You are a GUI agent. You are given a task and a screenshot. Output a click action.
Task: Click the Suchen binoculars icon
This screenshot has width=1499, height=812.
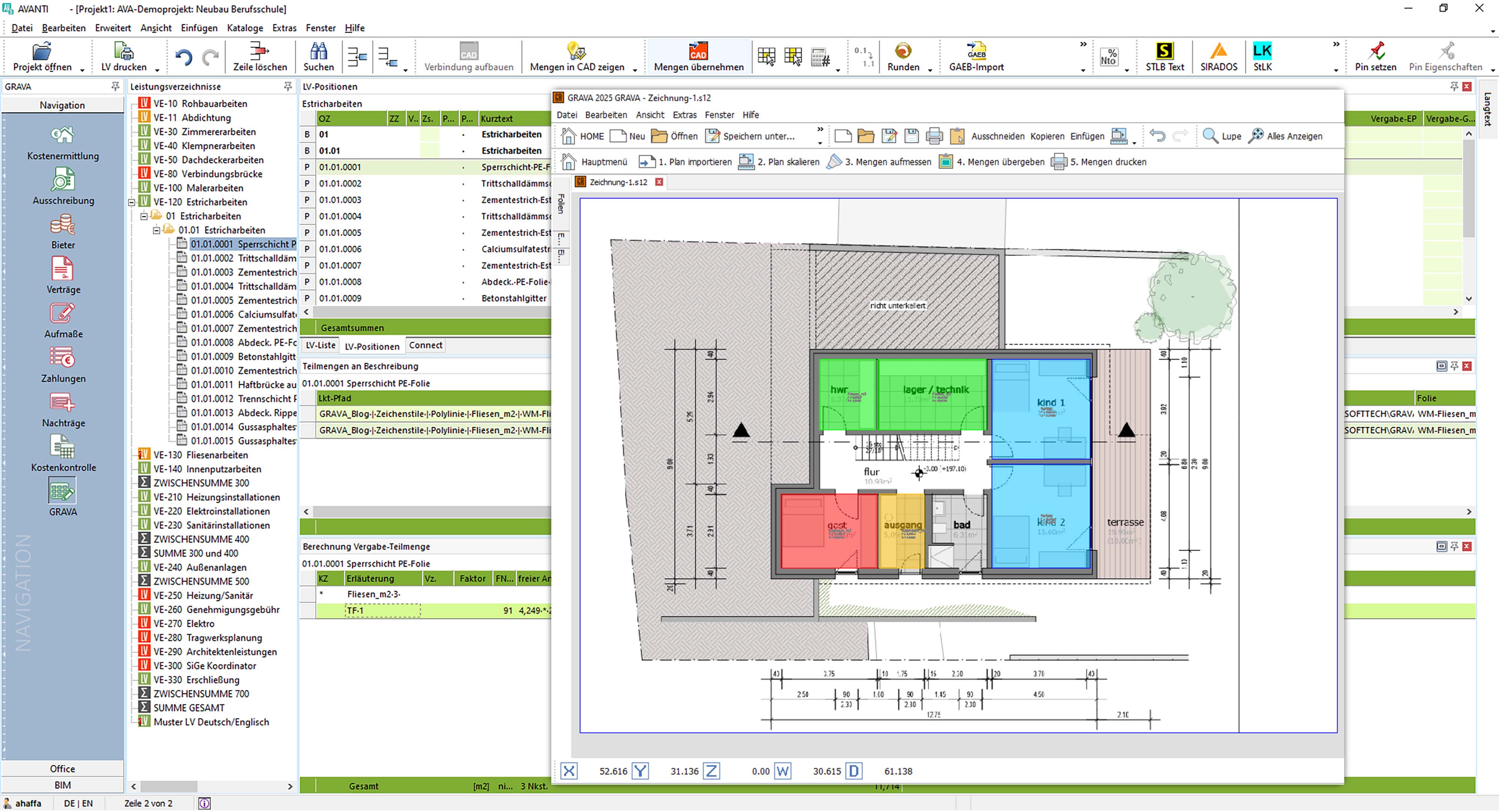click(318, 52)
